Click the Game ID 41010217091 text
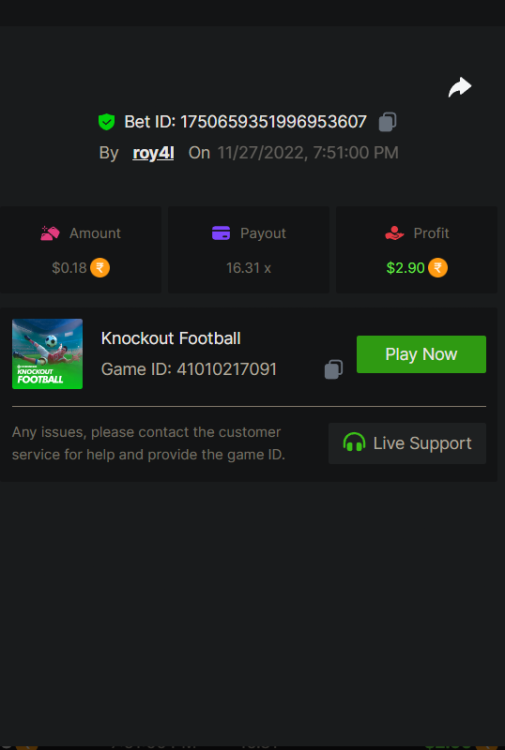The width and height of the screenshot is (505, 750). (x=189, y=369)
